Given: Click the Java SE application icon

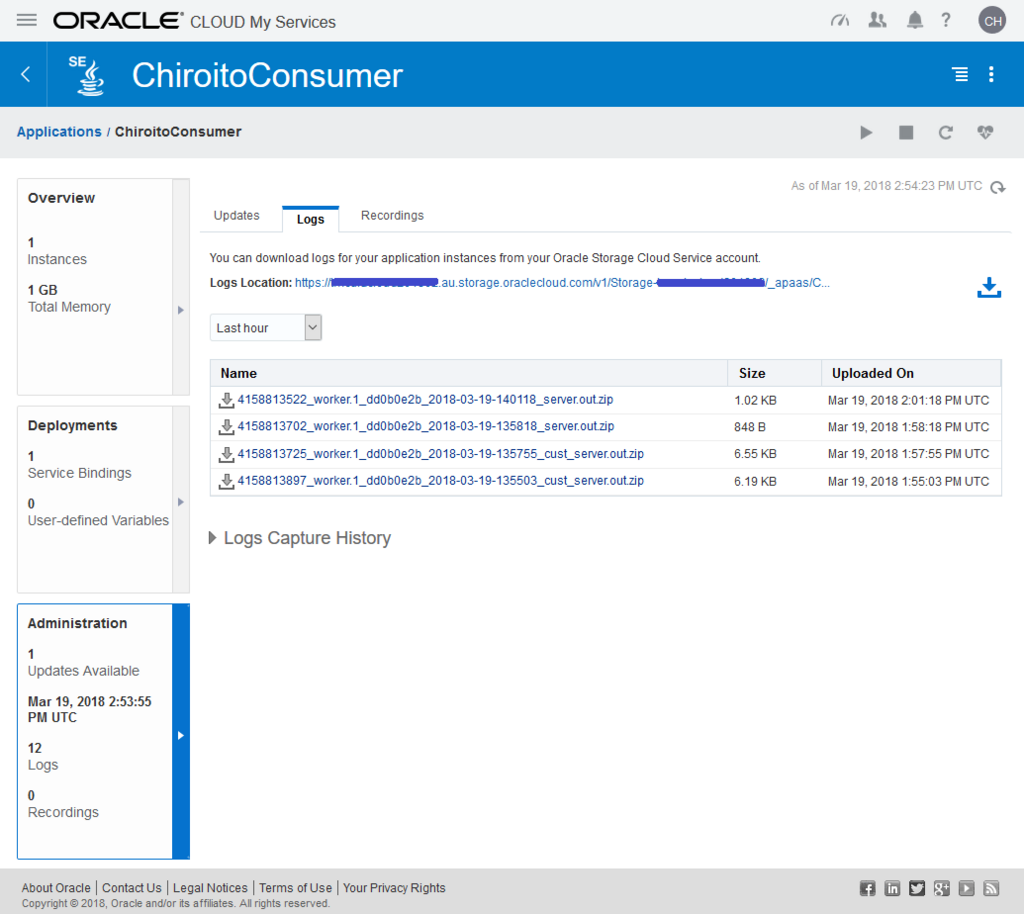Looking at the screenshot, I should [87, 75].
